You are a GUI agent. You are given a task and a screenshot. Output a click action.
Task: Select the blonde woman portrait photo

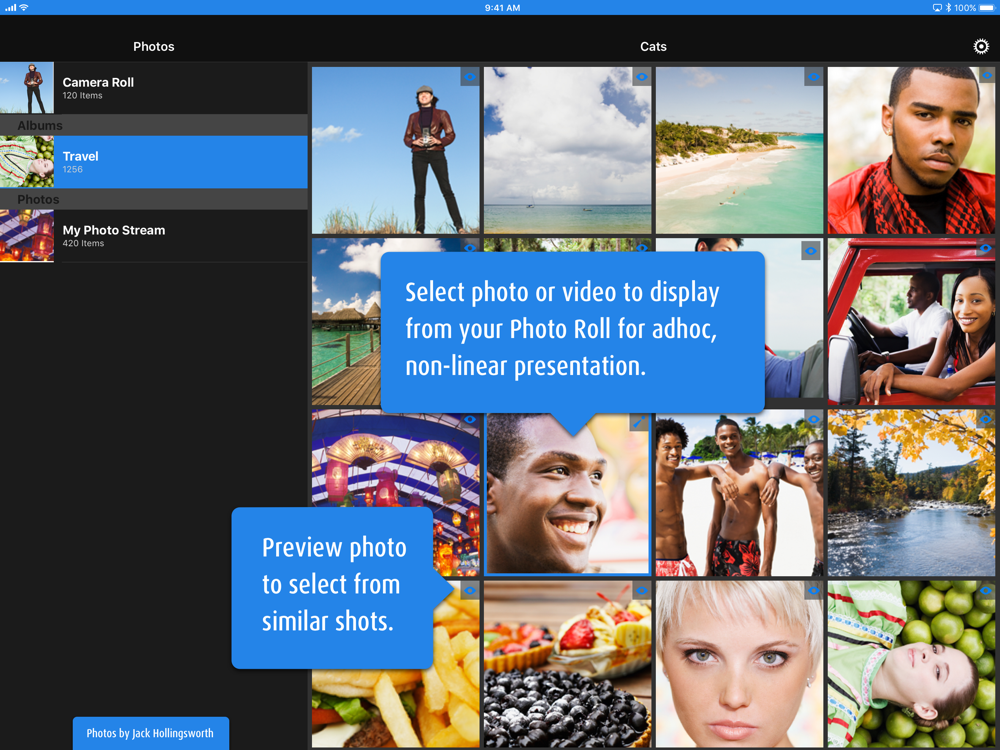[739, 665]
